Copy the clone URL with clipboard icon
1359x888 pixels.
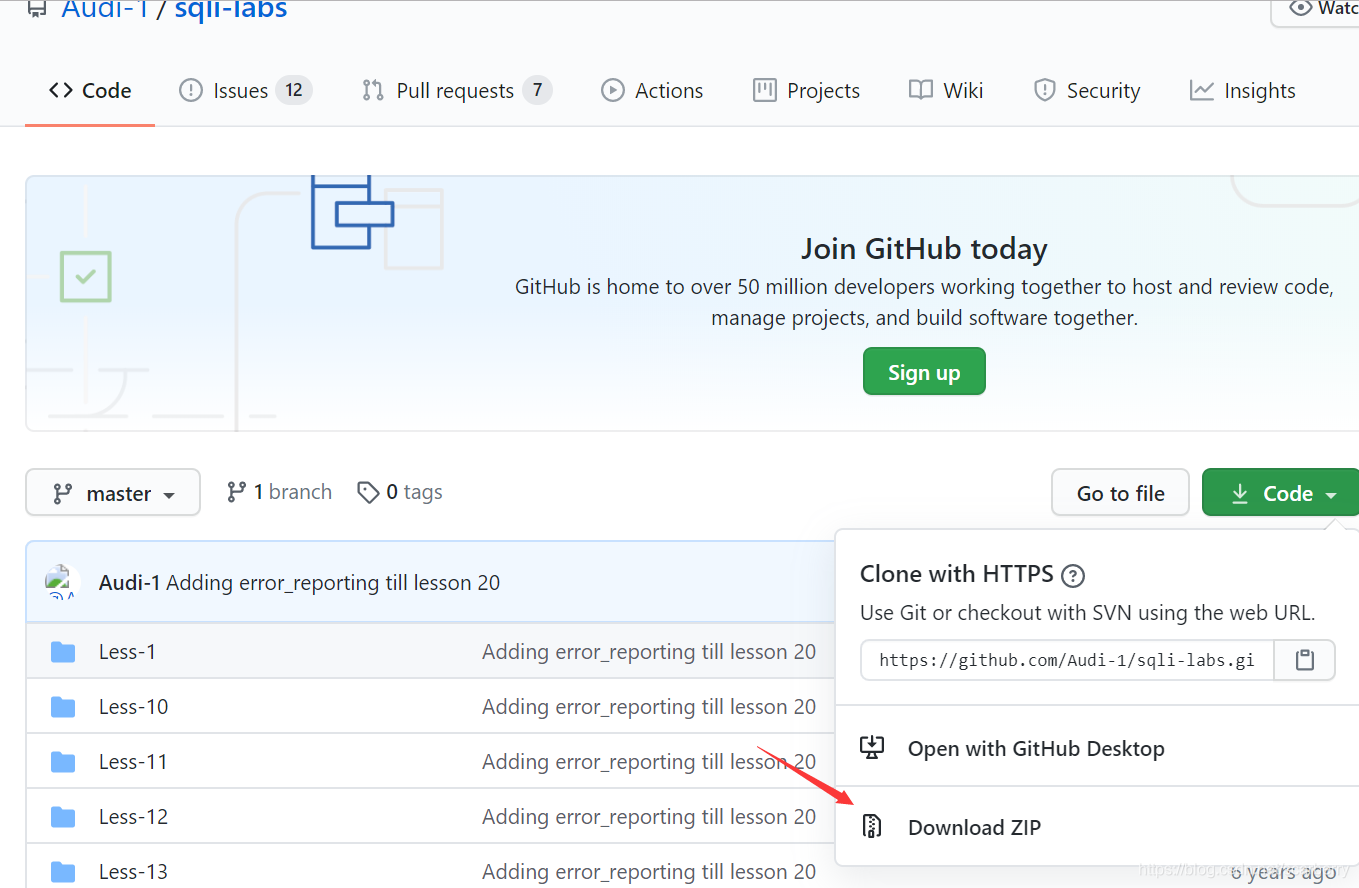point(1304,660)
